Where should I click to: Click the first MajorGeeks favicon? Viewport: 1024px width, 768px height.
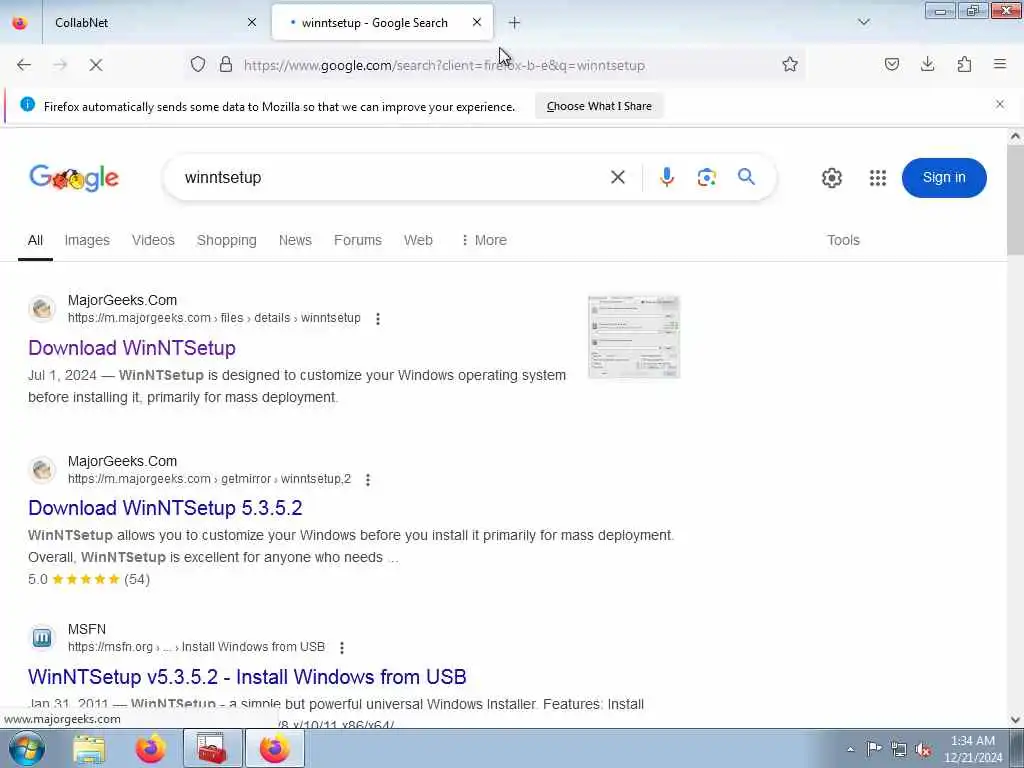42,308
